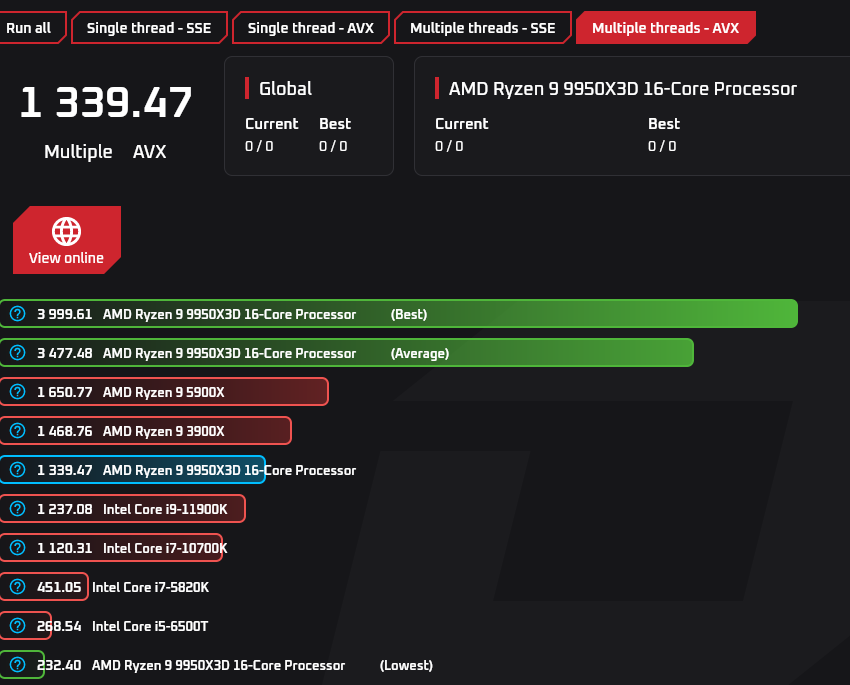Click the Global Best 0 / 0 value

(333, 146)
